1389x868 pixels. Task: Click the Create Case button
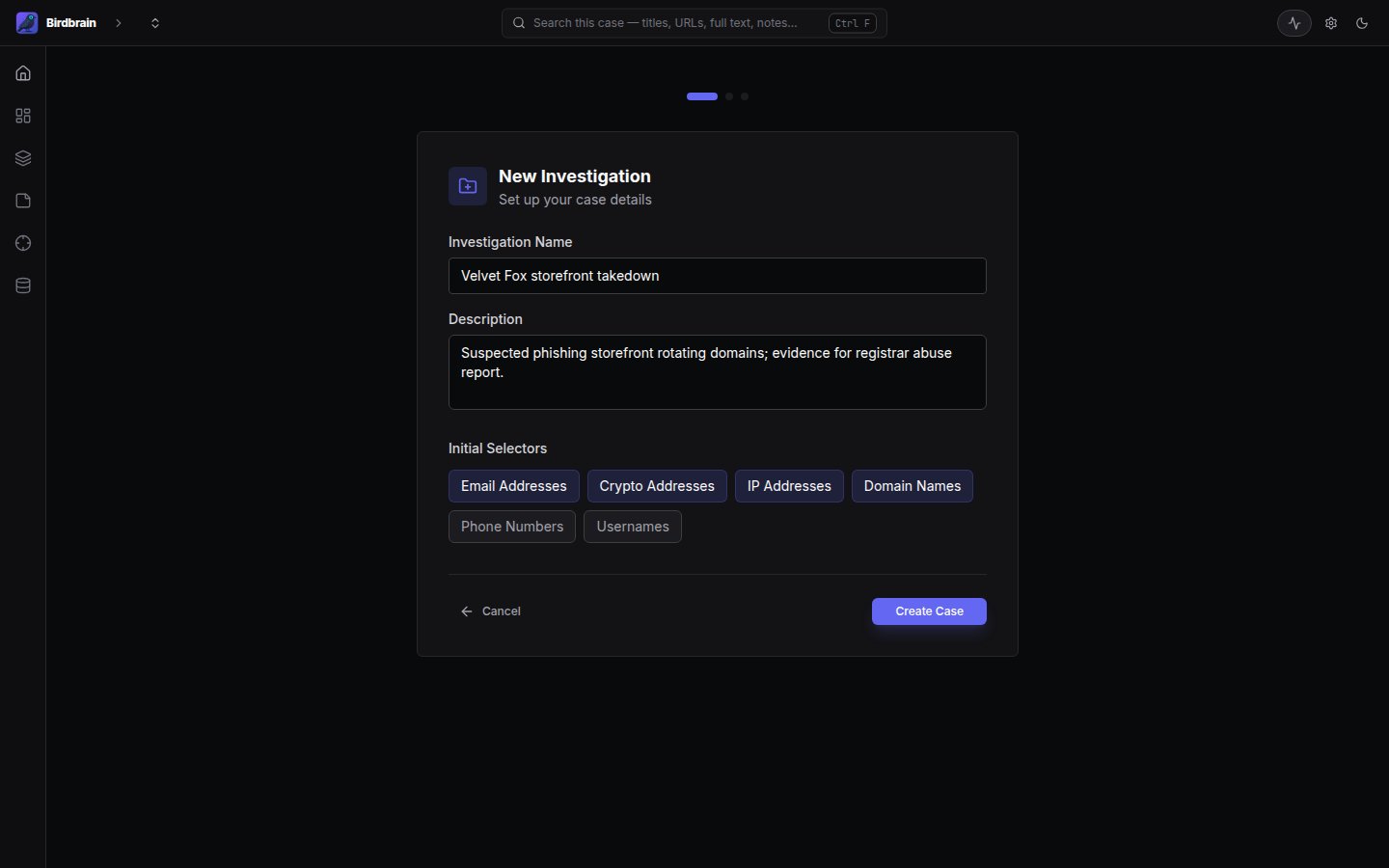929,611
